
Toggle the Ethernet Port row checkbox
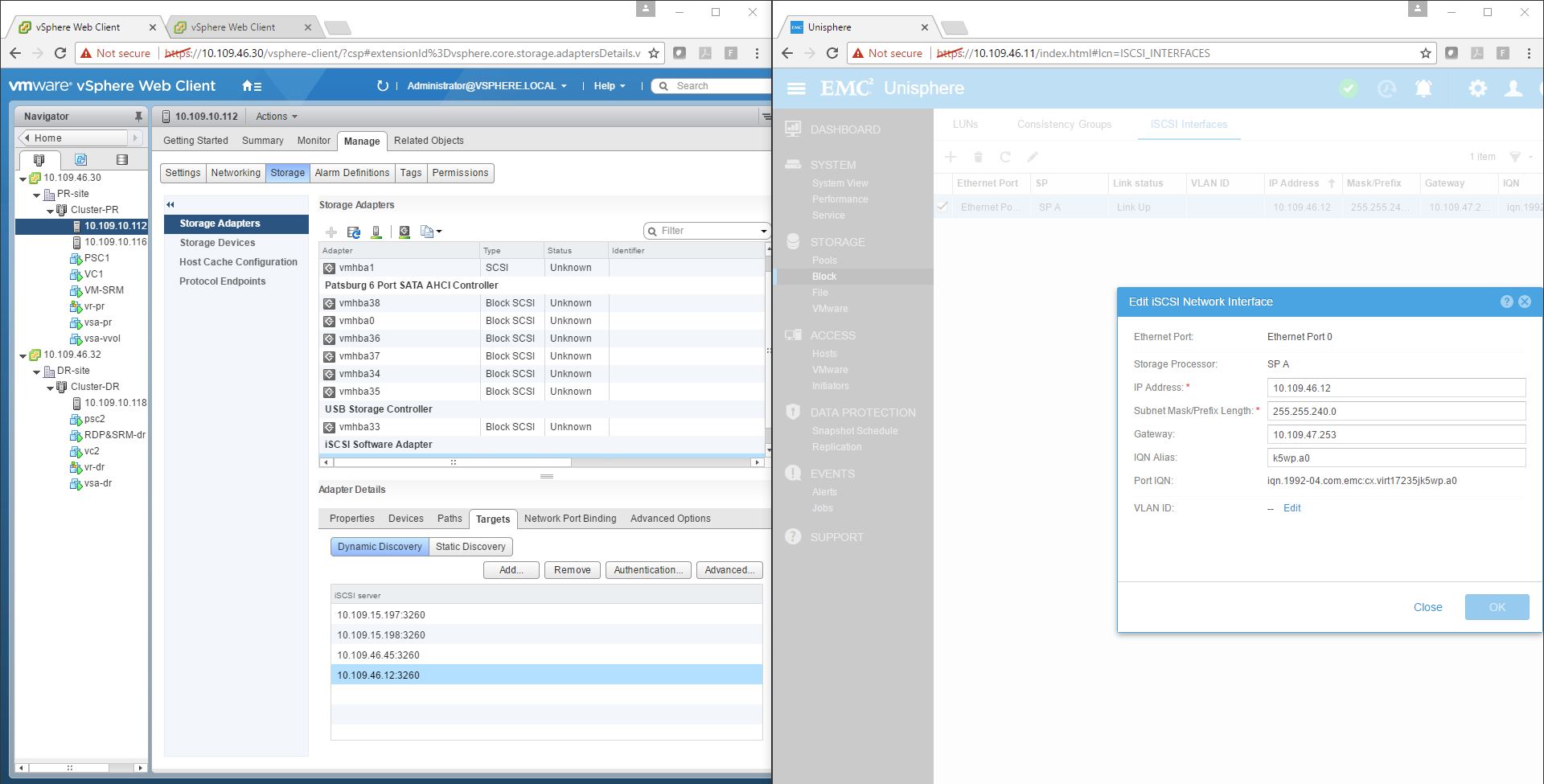pos(942,207)
